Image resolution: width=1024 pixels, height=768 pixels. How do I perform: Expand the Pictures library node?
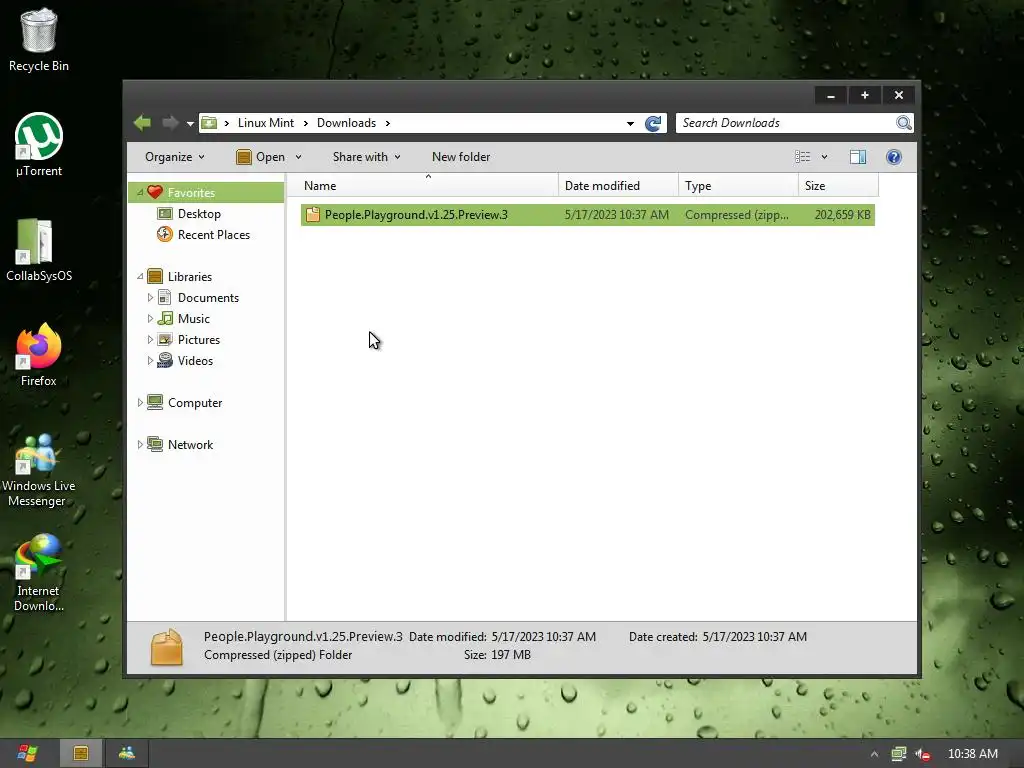pyautogui.click(x=150, y=340)
